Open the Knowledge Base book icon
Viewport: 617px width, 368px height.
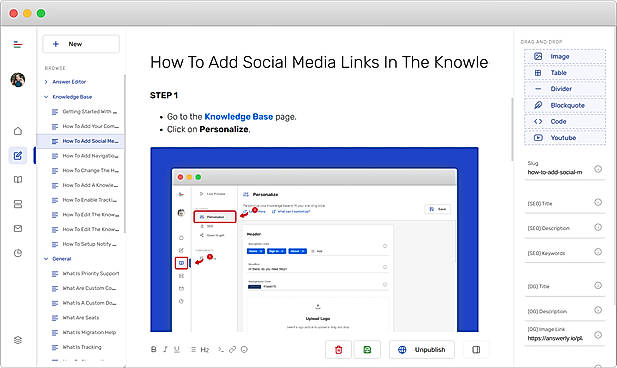click(18, 180)
